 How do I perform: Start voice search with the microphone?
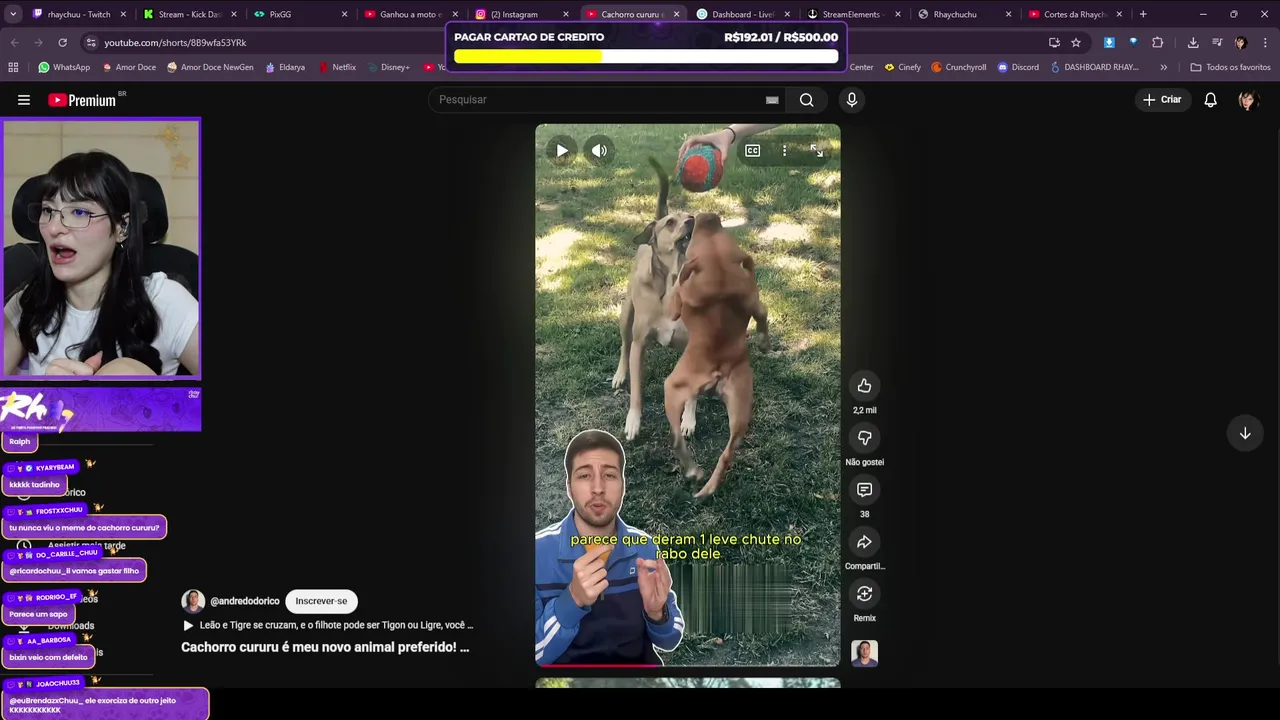coord(852,100)
